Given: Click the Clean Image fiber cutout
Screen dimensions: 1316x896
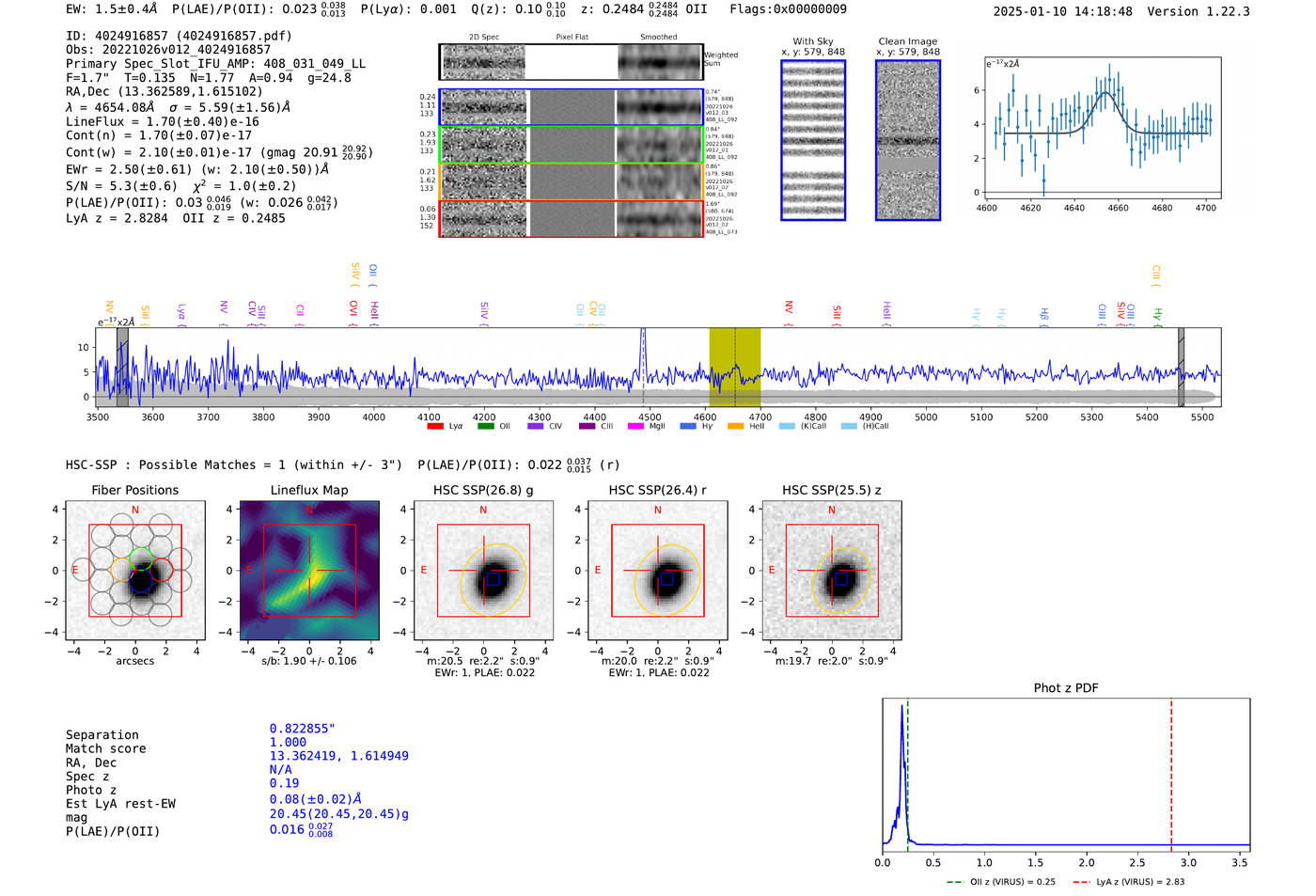Looking at the screenshot, I should tap(907, 140).
